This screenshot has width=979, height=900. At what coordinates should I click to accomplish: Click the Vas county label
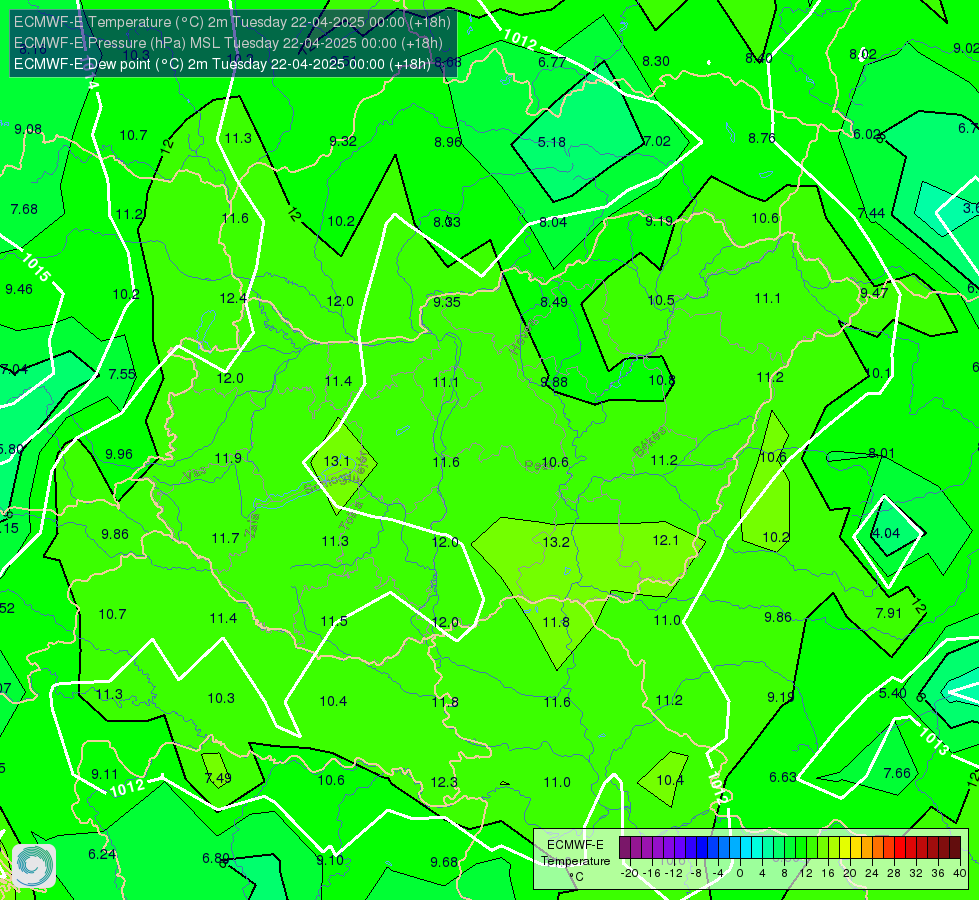195,474
